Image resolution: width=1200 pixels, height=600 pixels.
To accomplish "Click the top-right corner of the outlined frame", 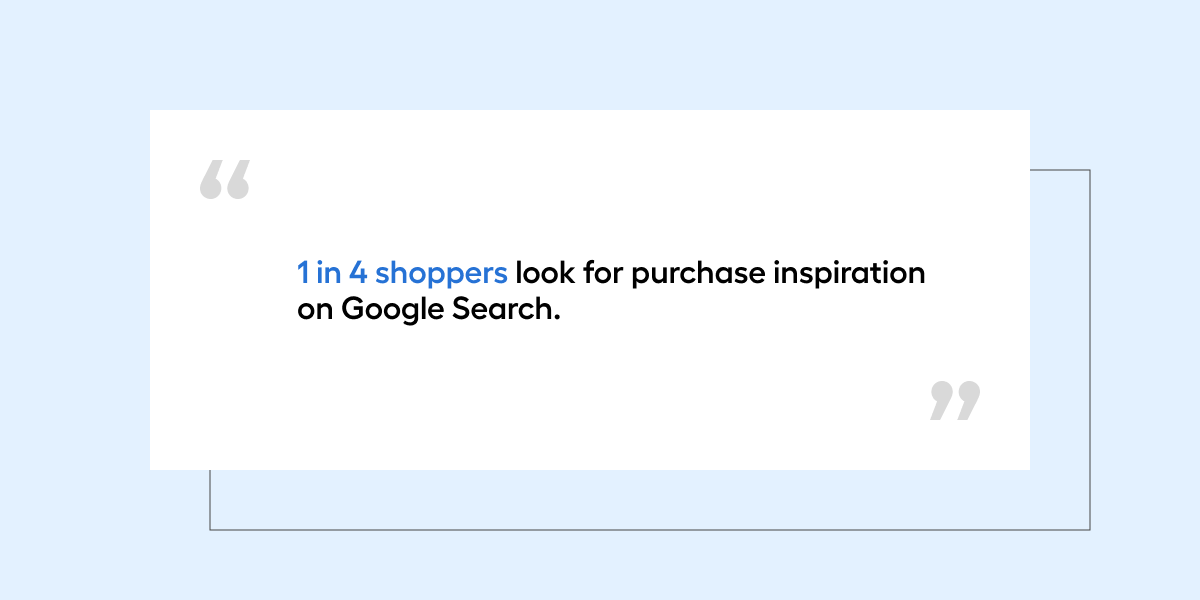I will [x=1089, y=170].
